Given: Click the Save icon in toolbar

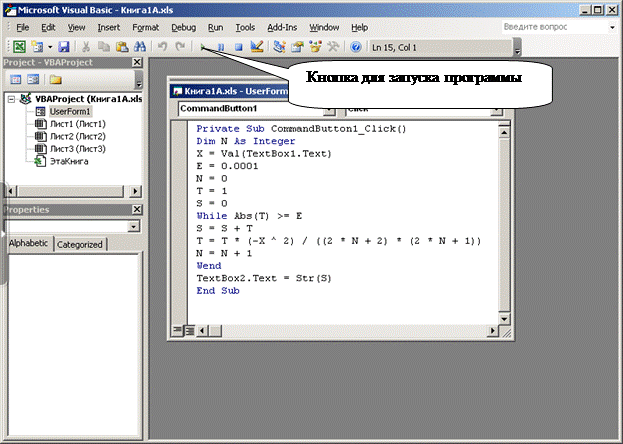Looking at the screenshot, I should 63,47.
